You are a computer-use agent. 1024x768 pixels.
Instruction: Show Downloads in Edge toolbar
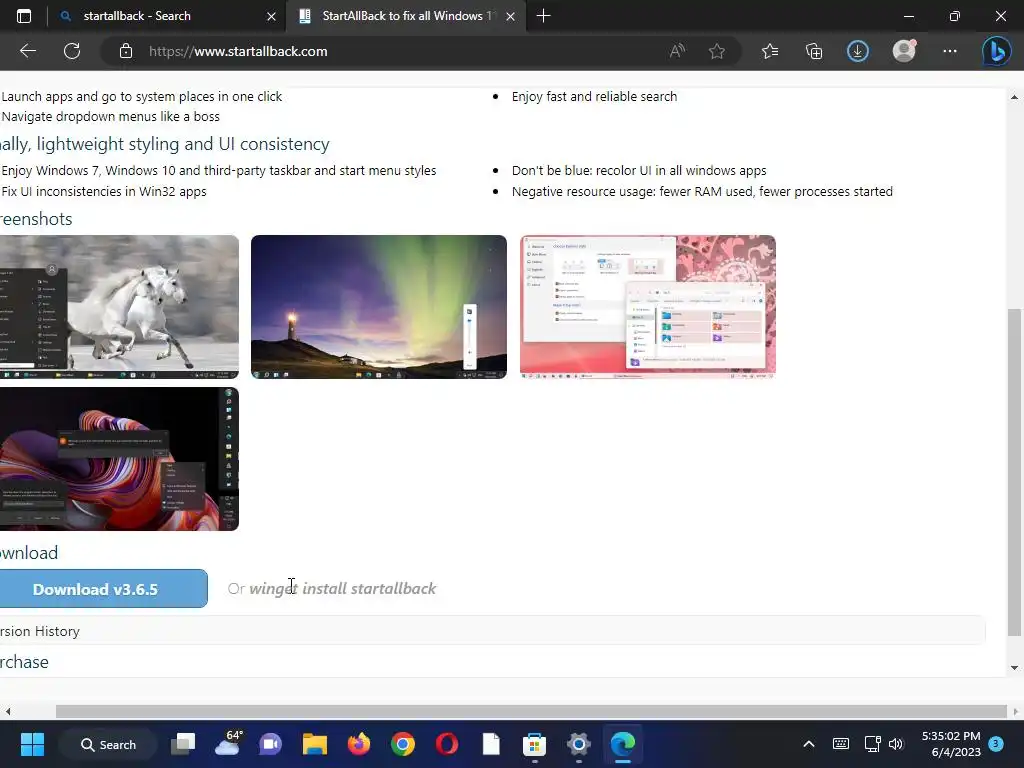tap(857, 51)
